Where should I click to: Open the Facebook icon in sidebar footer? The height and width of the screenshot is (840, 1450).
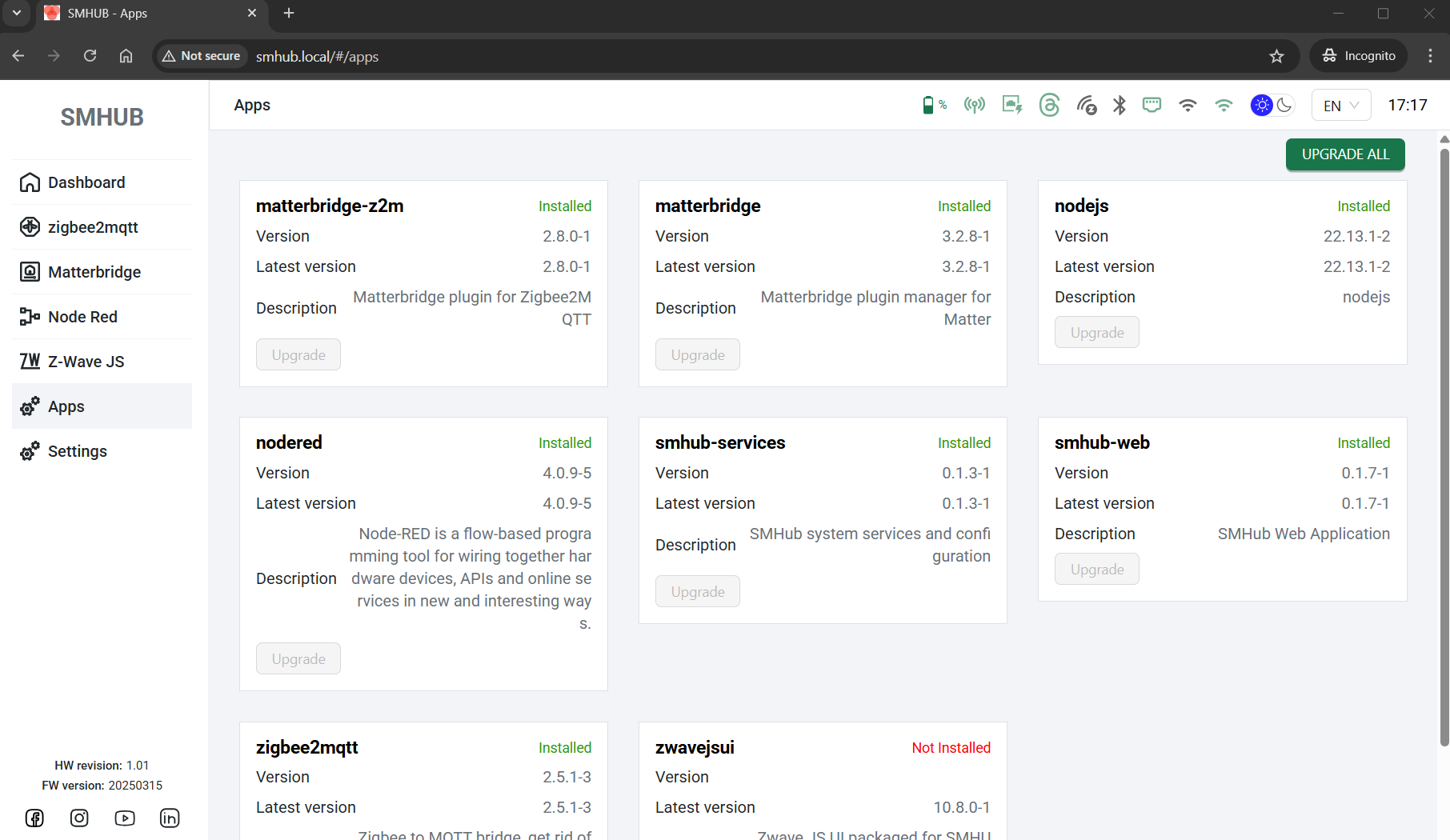click(34, 818)
